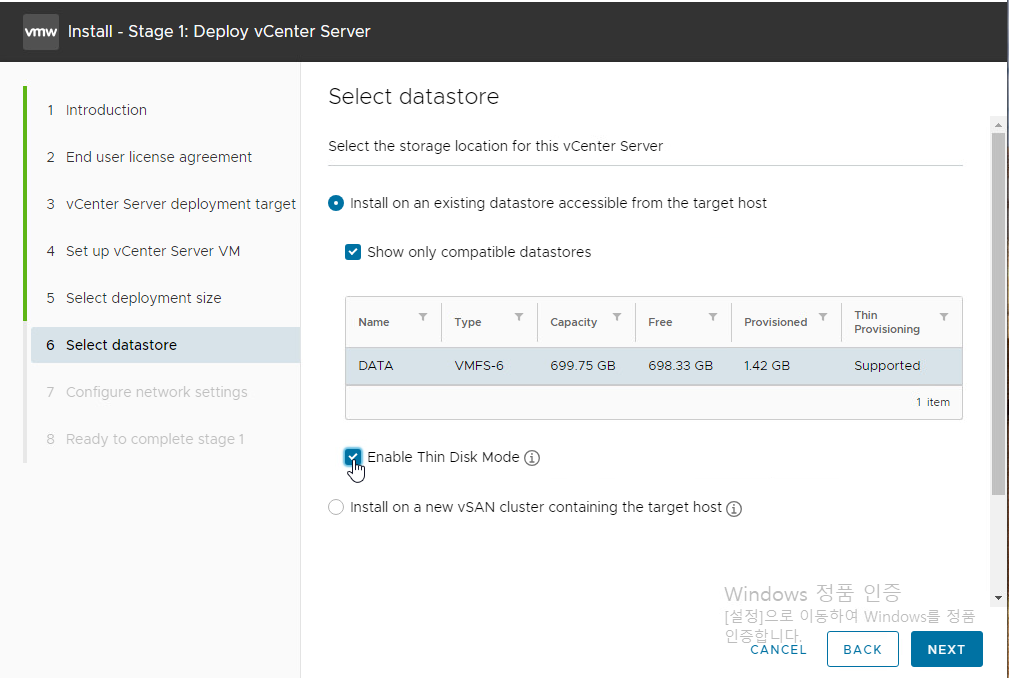Click info icon beside Enable Thin Disk Mode
The width and height of the screenshot is (1009, 678).
(x=532, y=458)
